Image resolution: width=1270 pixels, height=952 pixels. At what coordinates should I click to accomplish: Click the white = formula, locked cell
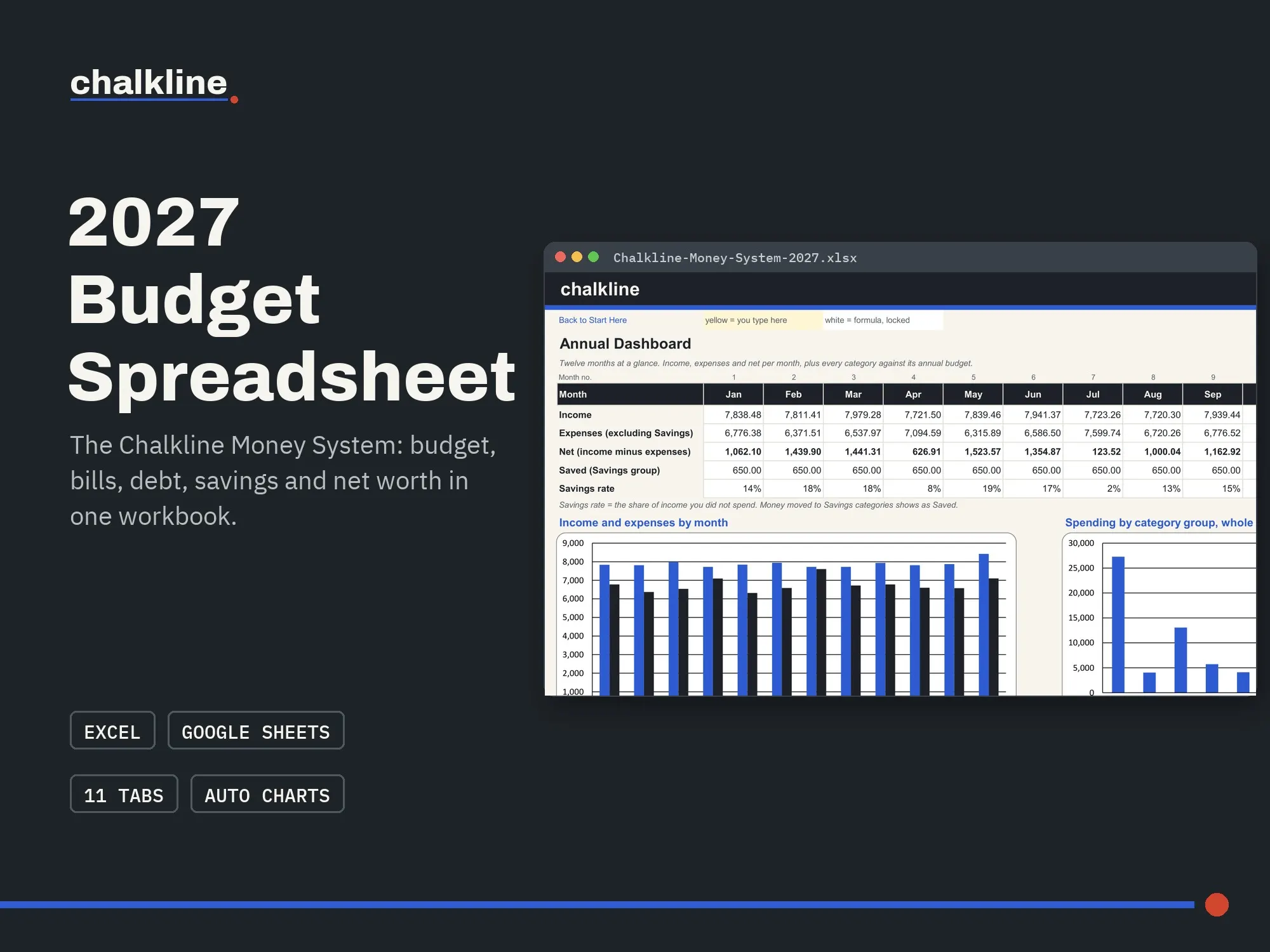pos(883,321)
